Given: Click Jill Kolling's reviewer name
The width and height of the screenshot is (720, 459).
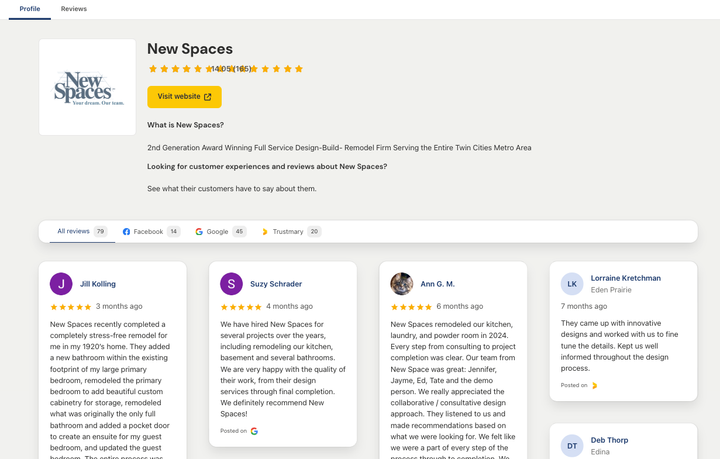Looking at the screenshot, I should click(x=98, y=284).
